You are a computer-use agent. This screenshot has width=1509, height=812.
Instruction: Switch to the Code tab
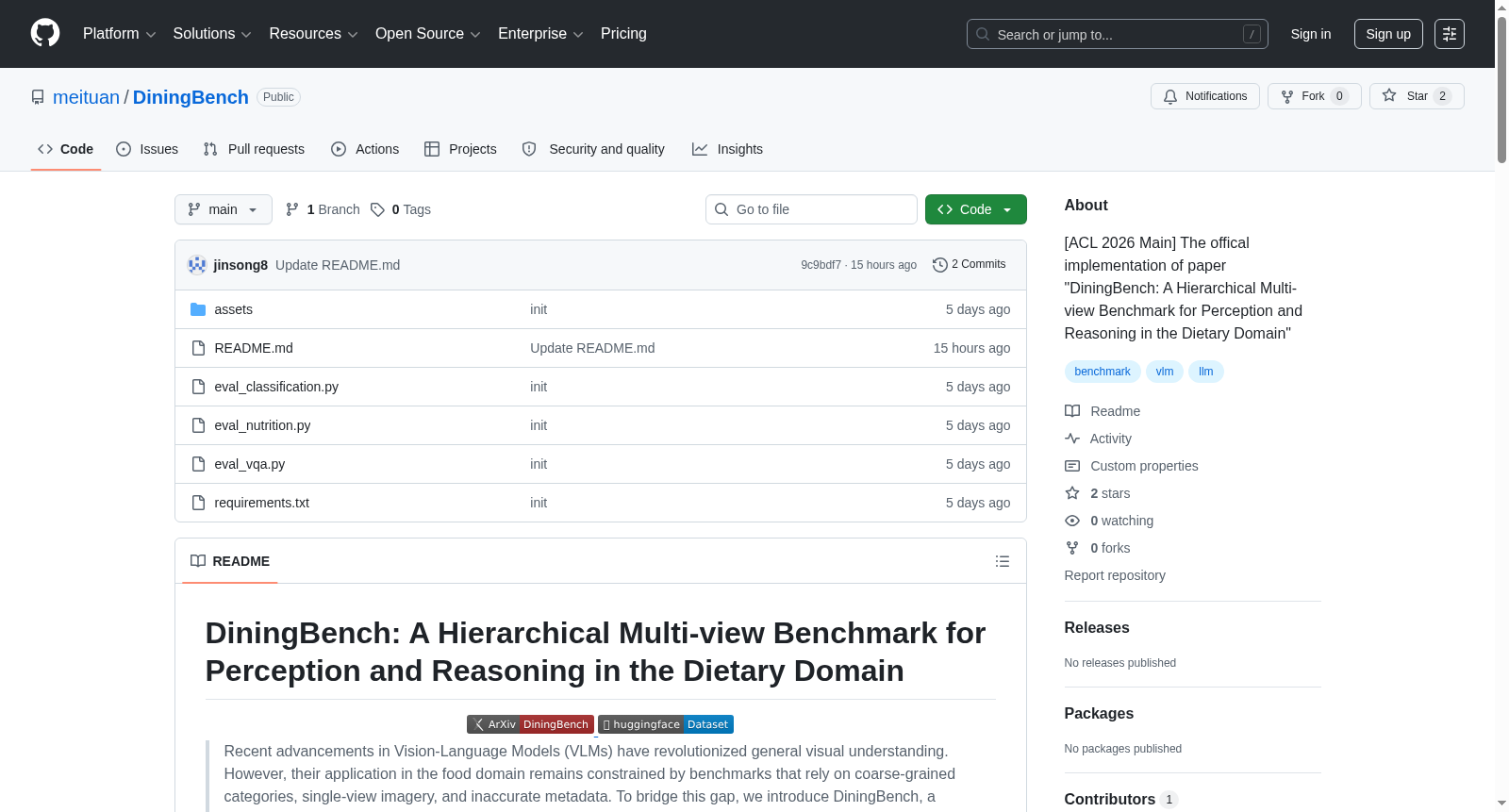tap(66, 149)
